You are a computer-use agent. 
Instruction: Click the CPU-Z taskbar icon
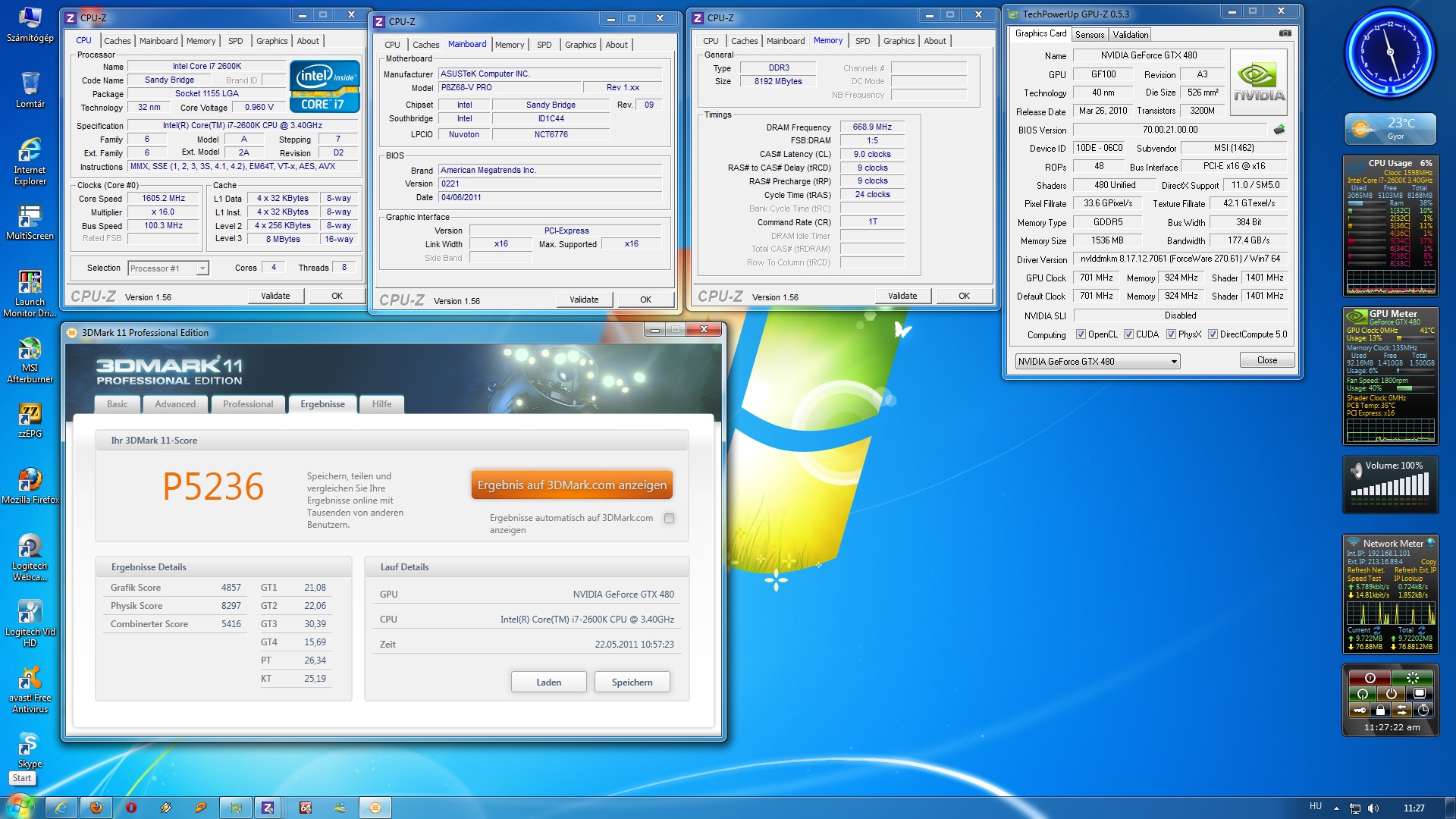(x=268, y=808)
